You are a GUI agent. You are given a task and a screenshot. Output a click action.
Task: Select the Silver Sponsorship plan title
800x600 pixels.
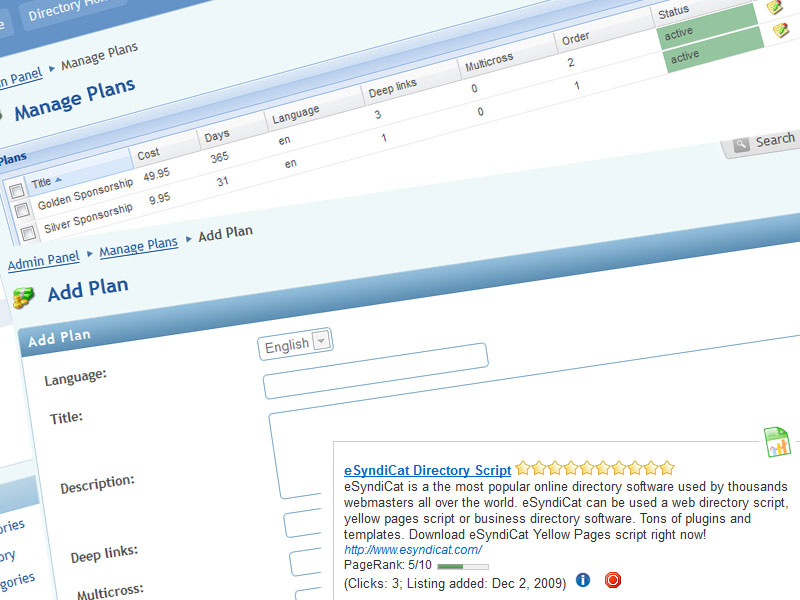click(88, 218)
